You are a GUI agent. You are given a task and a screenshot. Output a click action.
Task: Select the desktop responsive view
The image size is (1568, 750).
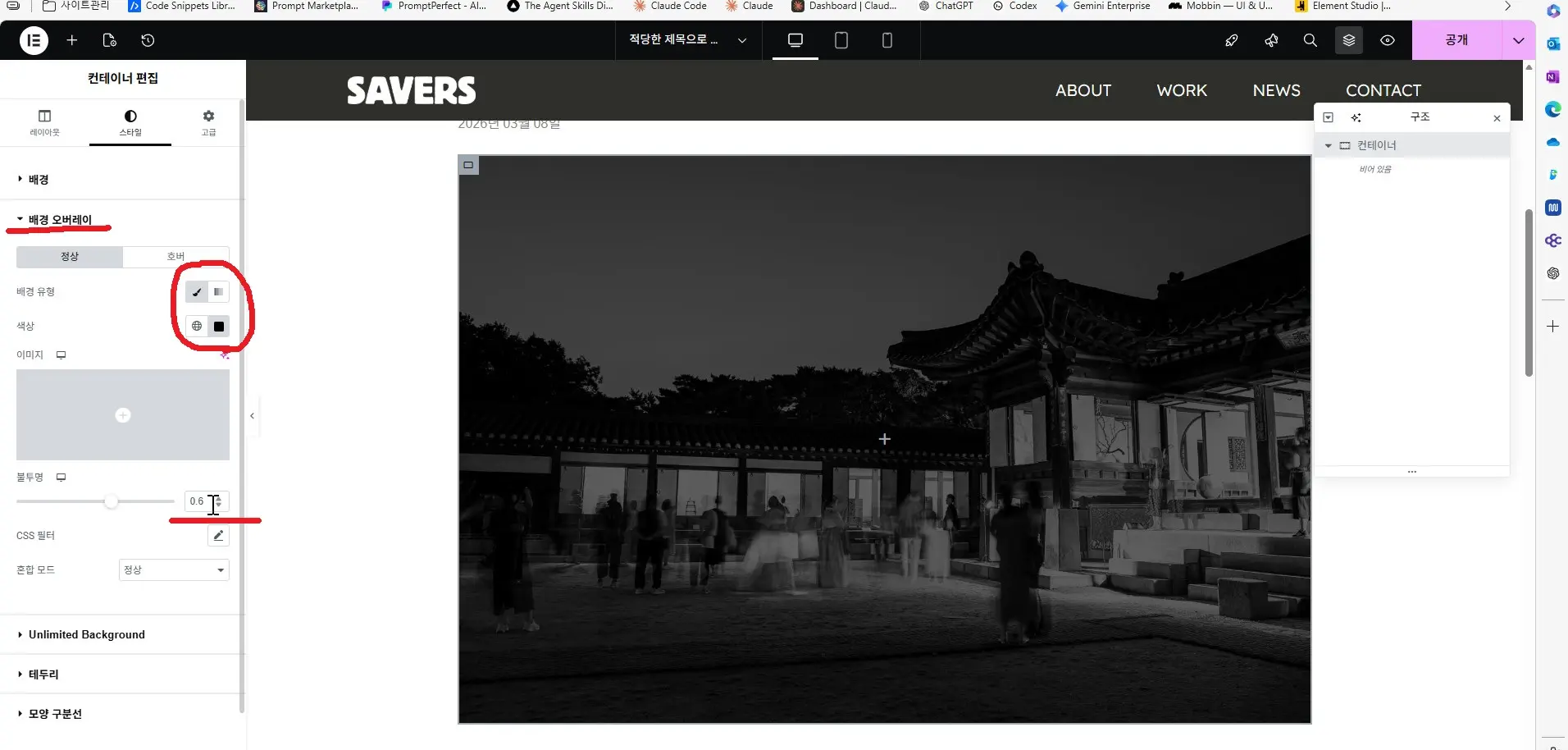[x=795, y=40]
